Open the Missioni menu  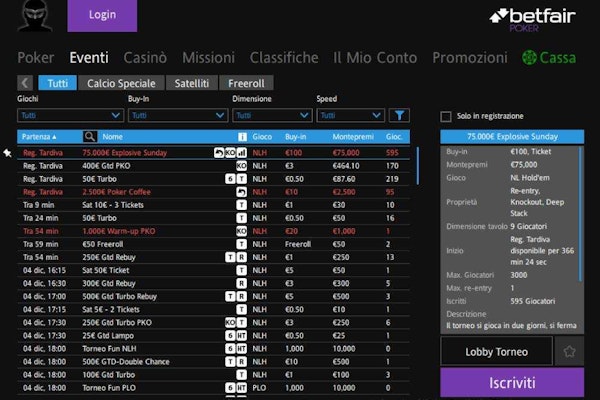(209, 58)
